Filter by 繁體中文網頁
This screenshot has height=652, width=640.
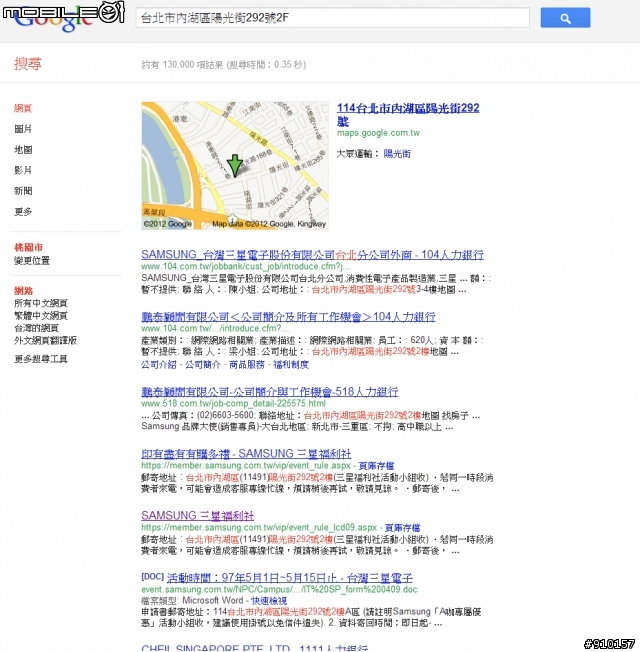click(41, 316)
